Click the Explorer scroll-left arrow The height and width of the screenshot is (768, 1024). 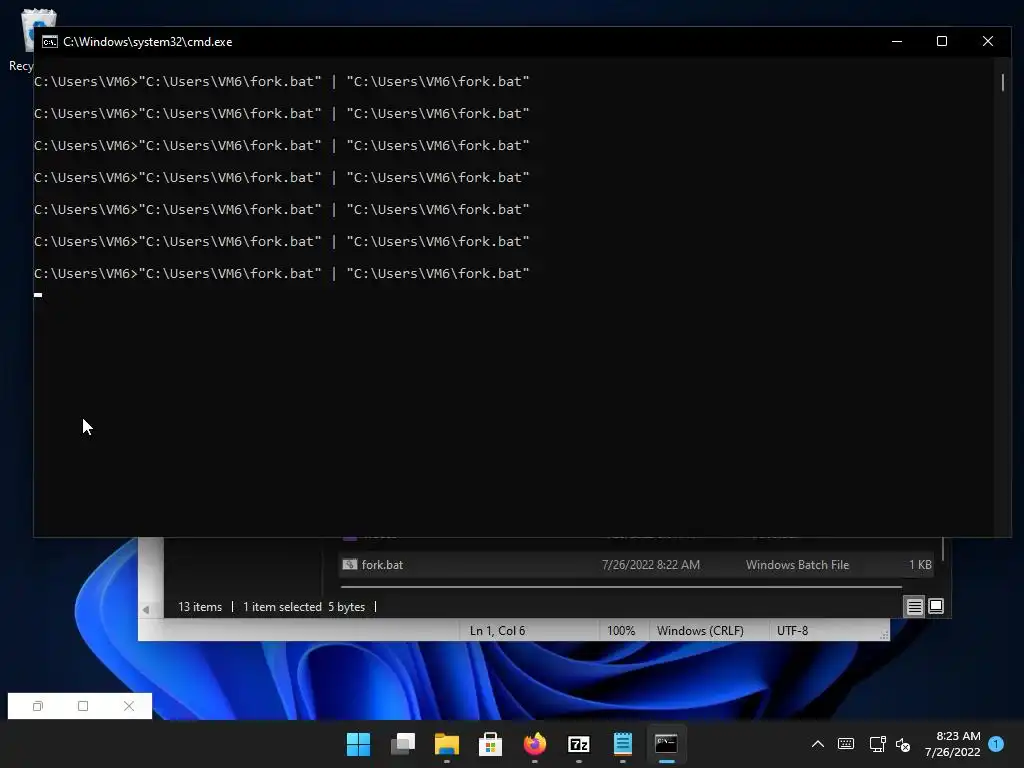[146, 609]
